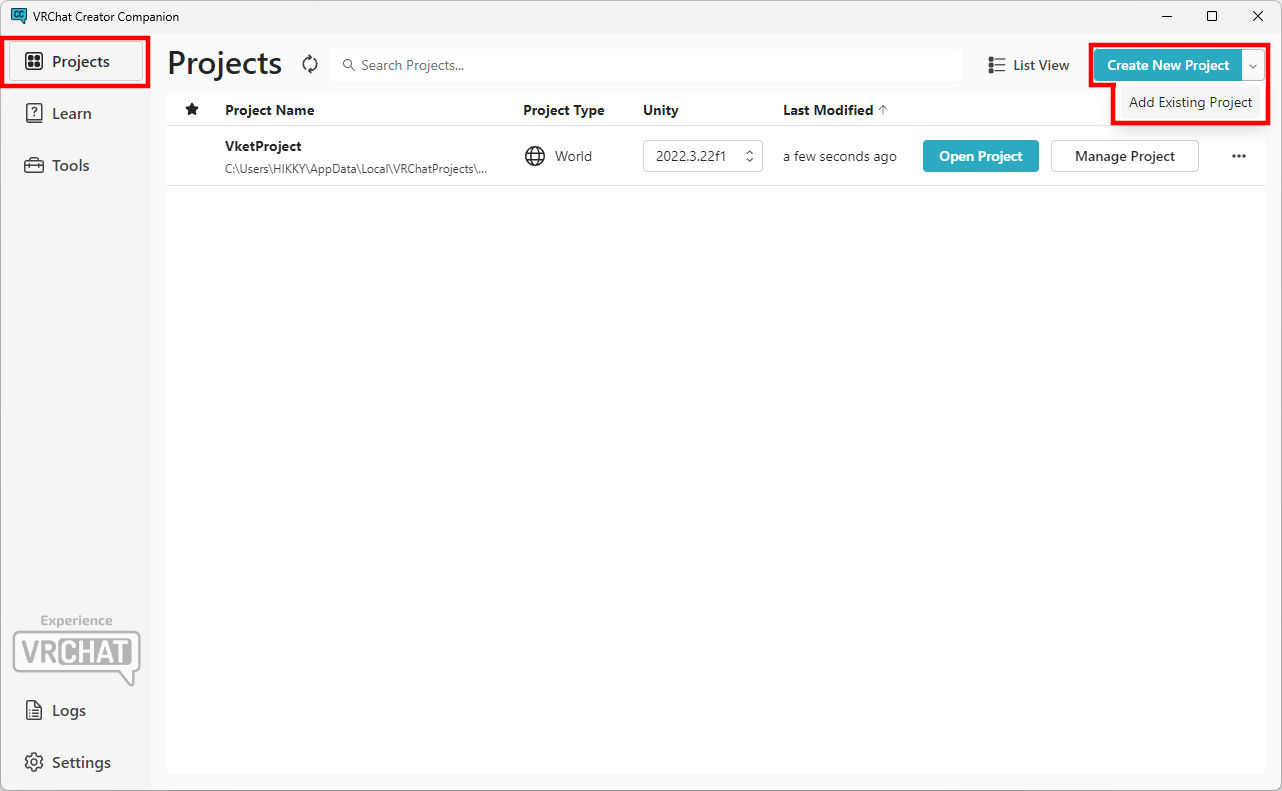This screenshot has height=791, width=1282.
Task: Go to the Learn section
Action: coord(70,114)
